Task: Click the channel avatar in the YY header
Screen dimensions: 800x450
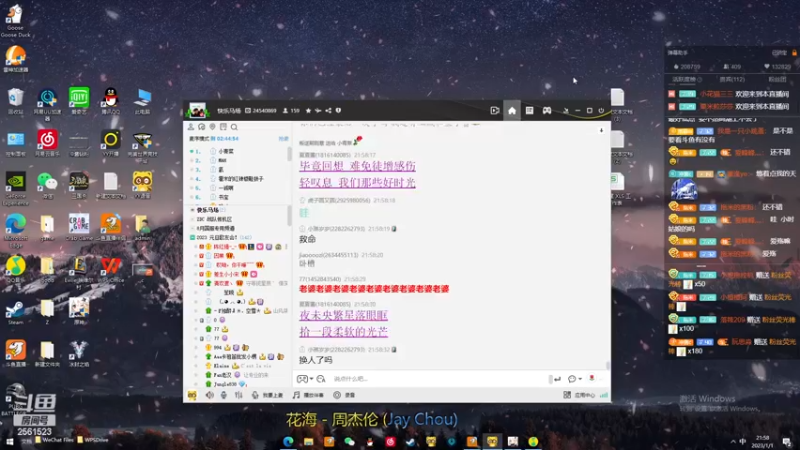Action: [x=197, y=110]
